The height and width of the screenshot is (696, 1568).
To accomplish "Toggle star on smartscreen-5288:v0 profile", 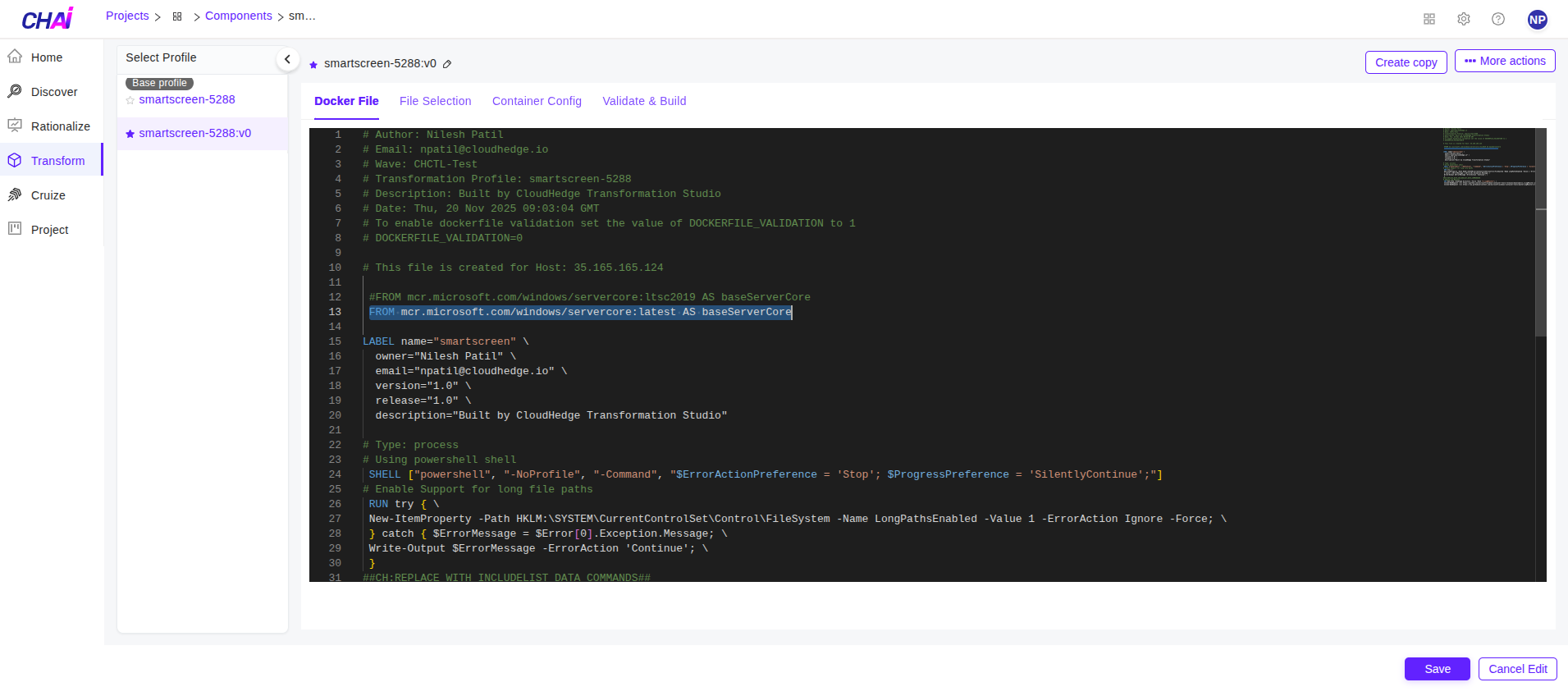I will (x=130, y=134).
